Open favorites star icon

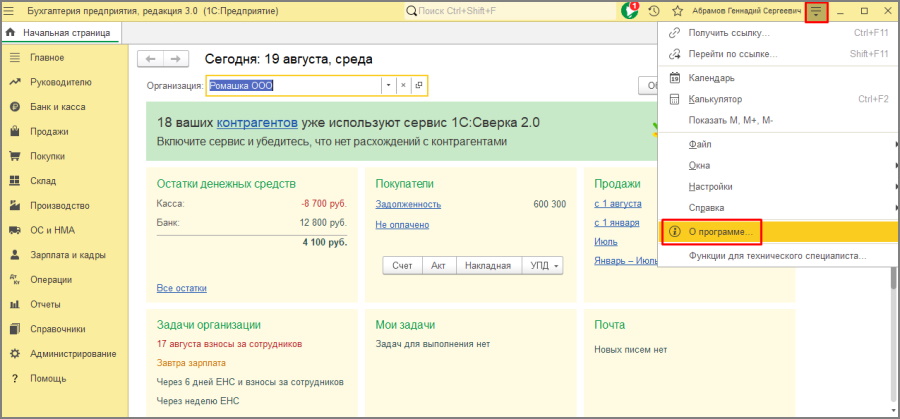677,11
